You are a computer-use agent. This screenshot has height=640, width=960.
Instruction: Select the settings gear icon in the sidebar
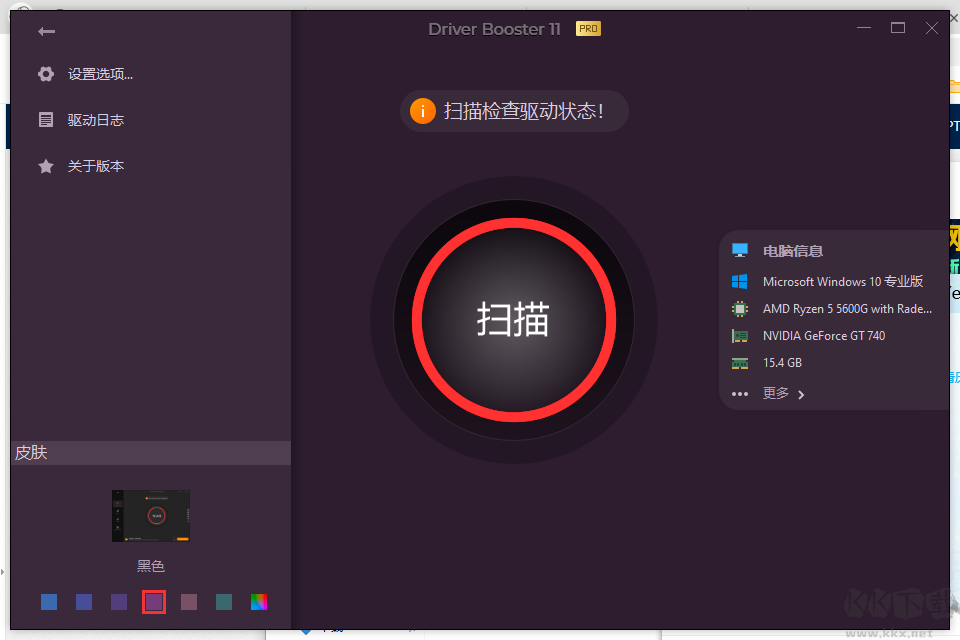pos(46,73)
